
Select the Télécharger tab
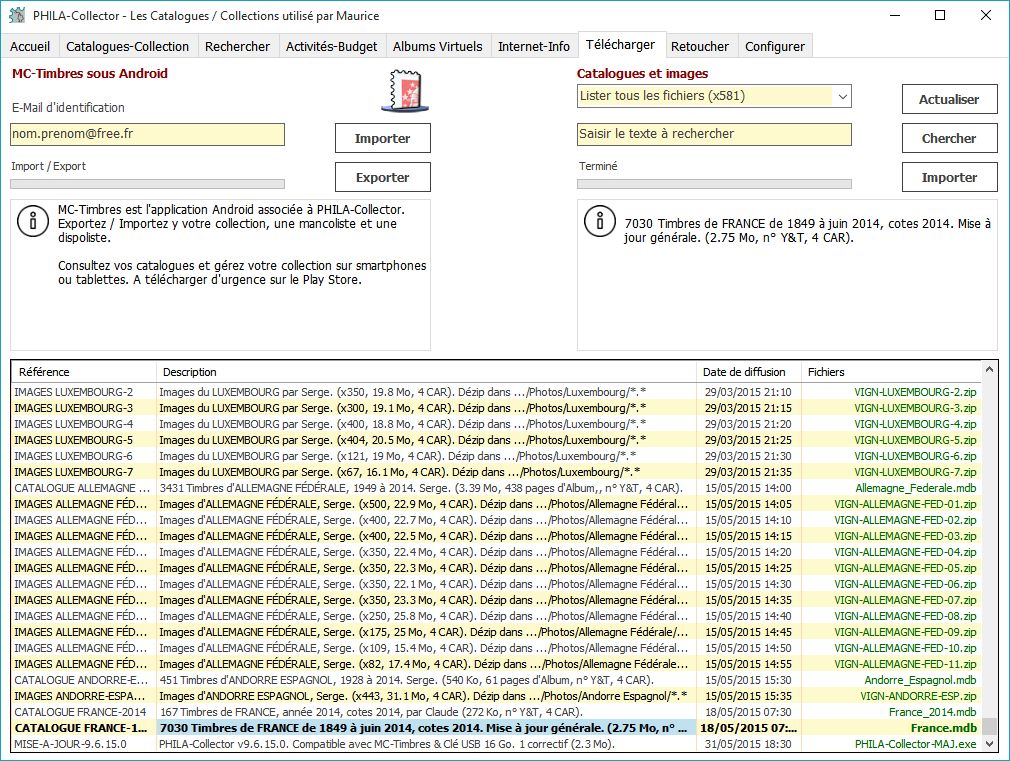(620, 44)
